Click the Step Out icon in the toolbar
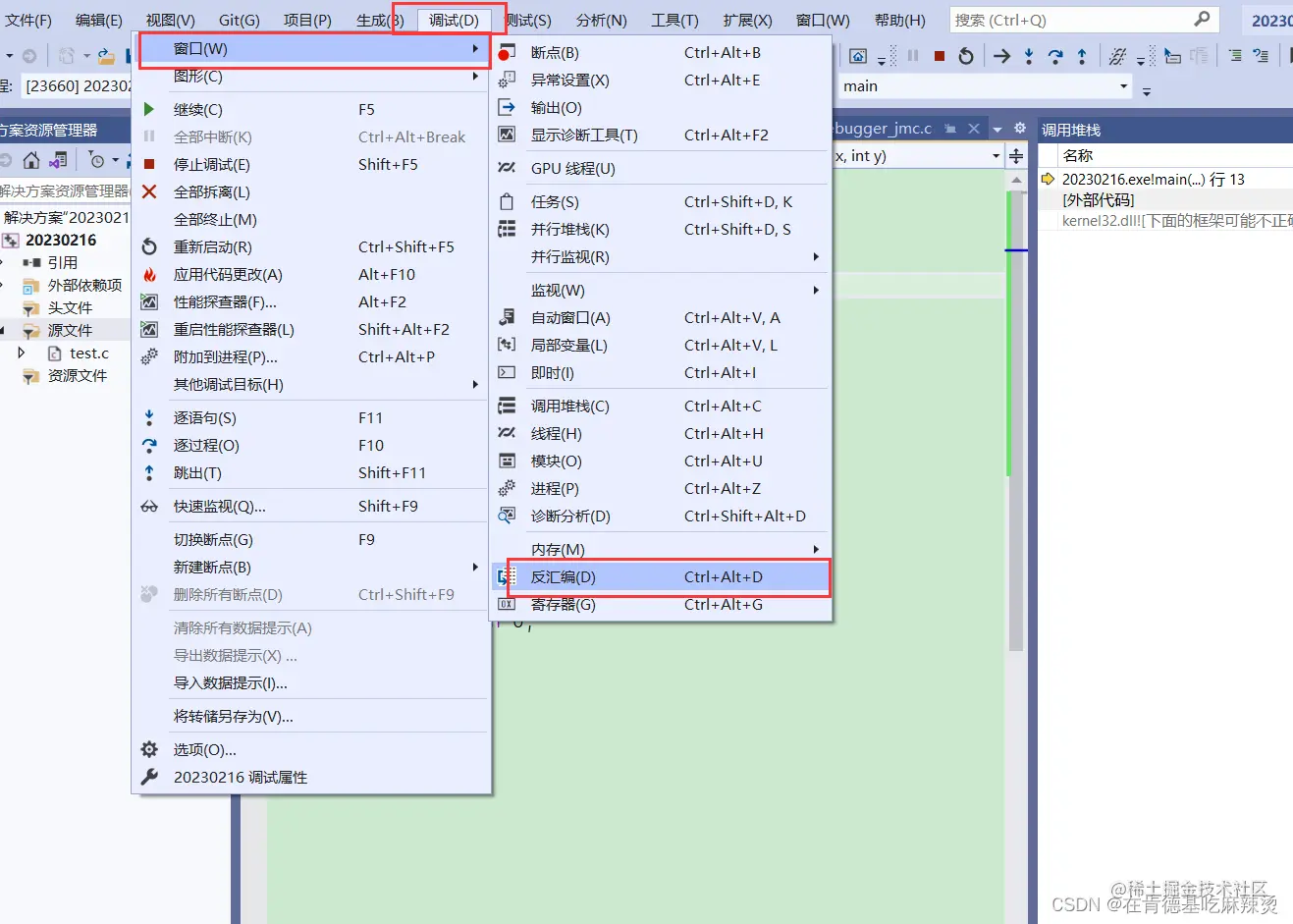The height and width of the screenshot is (924, 1293). click(x=1082, y=56)
